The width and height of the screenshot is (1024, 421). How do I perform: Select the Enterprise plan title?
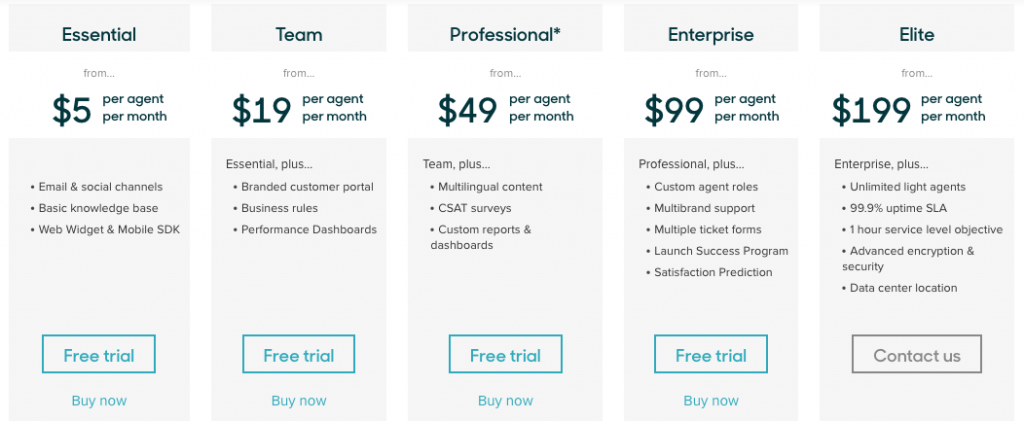click(711, 35)
